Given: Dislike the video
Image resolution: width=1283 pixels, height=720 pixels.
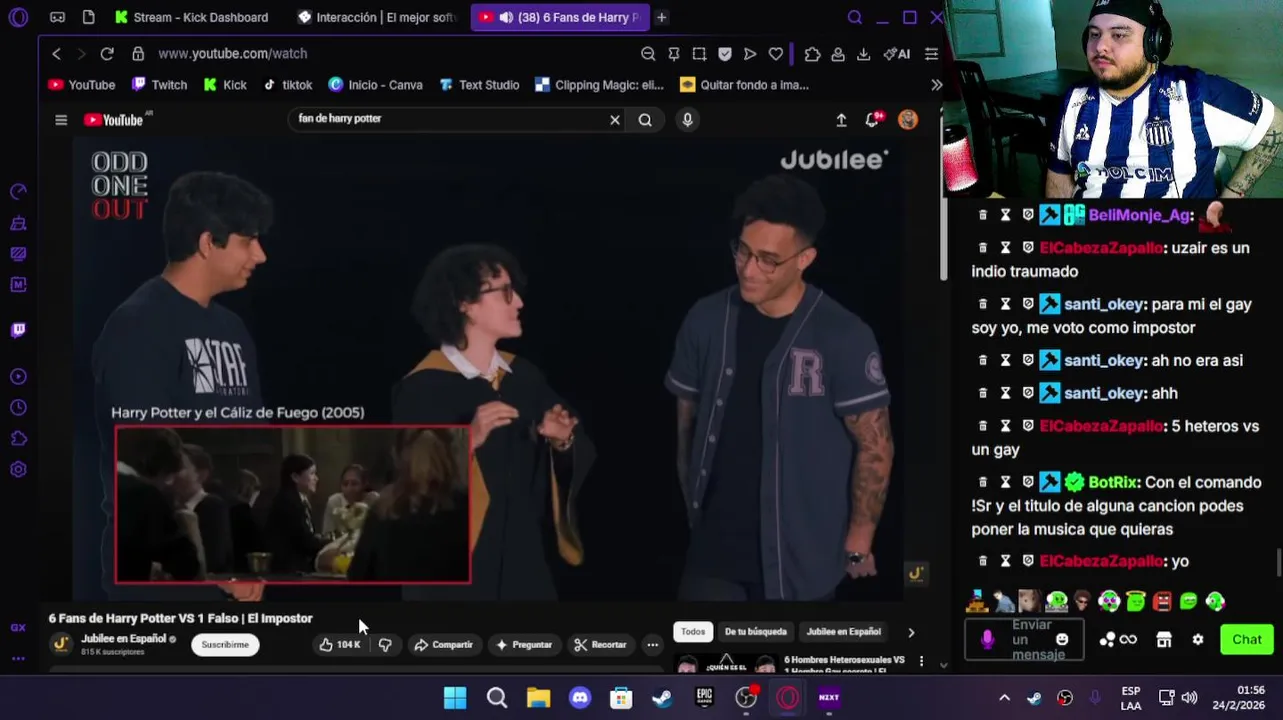Looking at the screenshot, I should pos(385,645).
